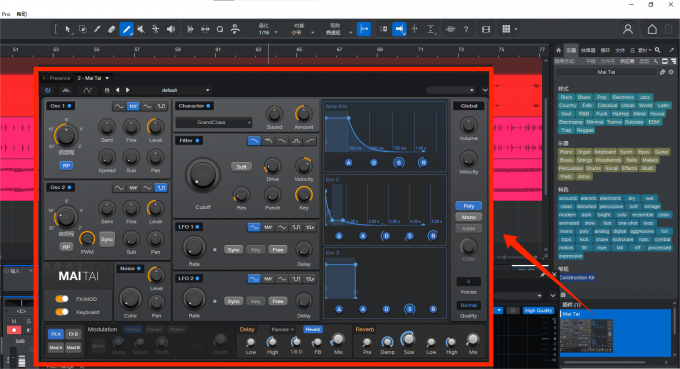Open the Files browser tab
This screenshot has height=369, width=680.
click(620, 50)
